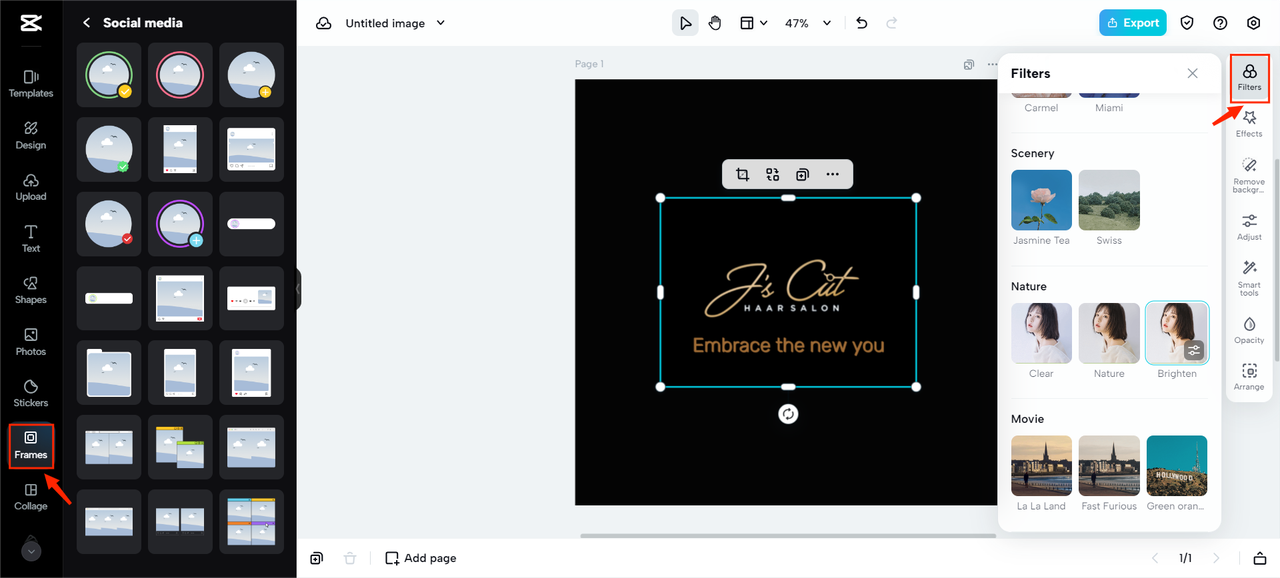Click the horizontal canvas scrollbar
The height and width of the screenshot is (578, 1280).
tap(787, 536)
